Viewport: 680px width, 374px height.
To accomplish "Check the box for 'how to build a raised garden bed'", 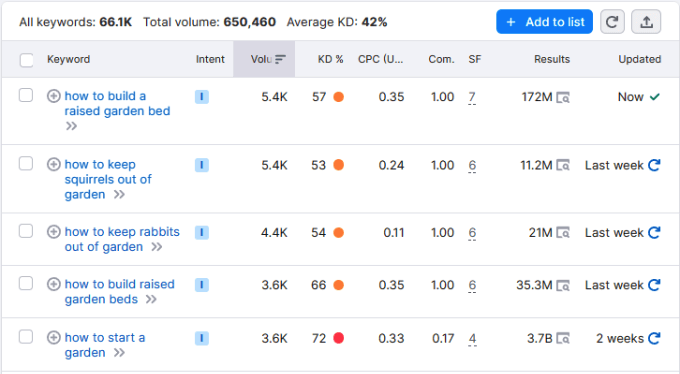I will click(26, 95).
